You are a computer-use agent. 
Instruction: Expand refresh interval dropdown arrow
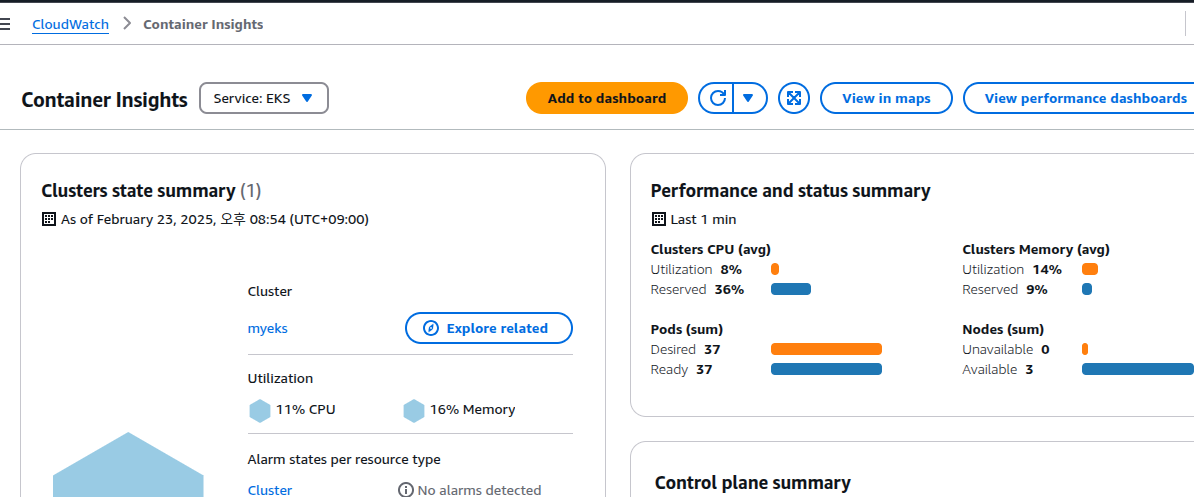point(749,98)
